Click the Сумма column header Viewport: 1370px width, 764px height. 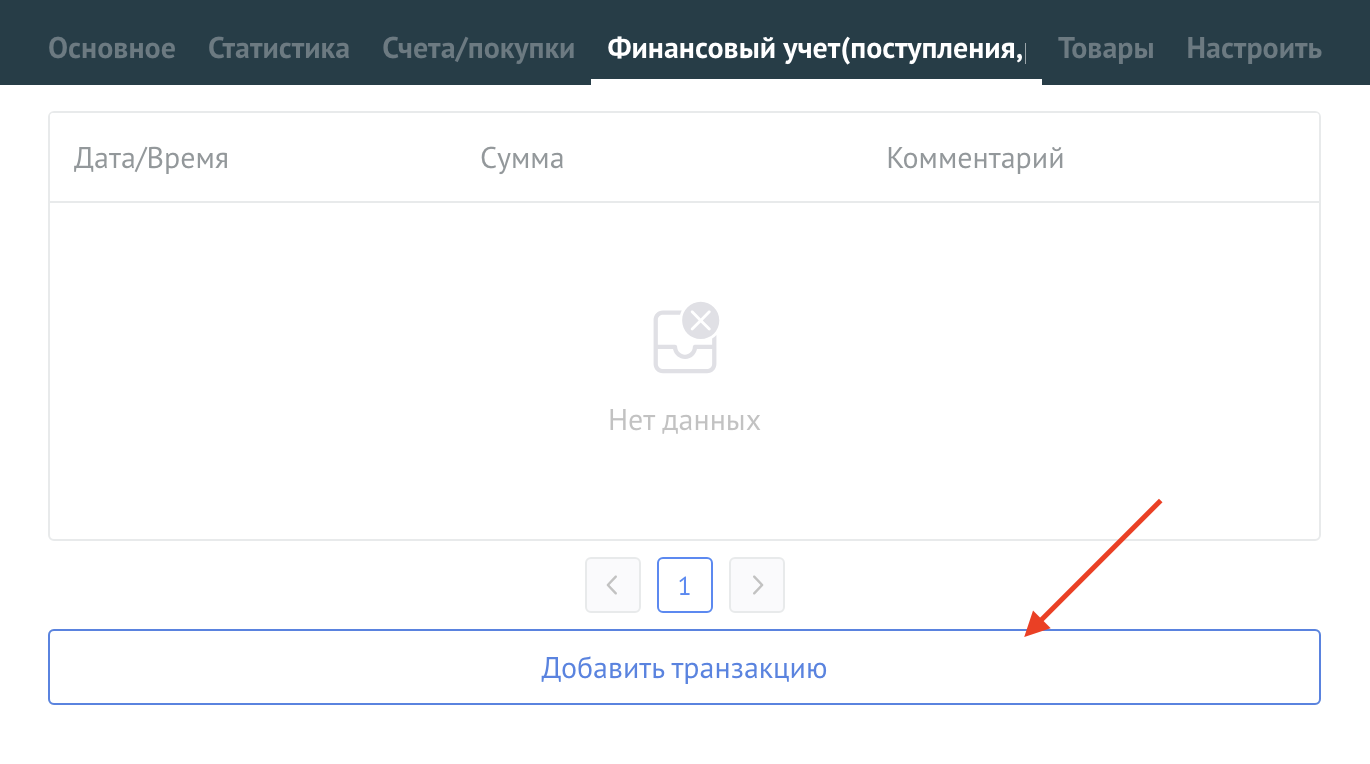click(522, 158)
